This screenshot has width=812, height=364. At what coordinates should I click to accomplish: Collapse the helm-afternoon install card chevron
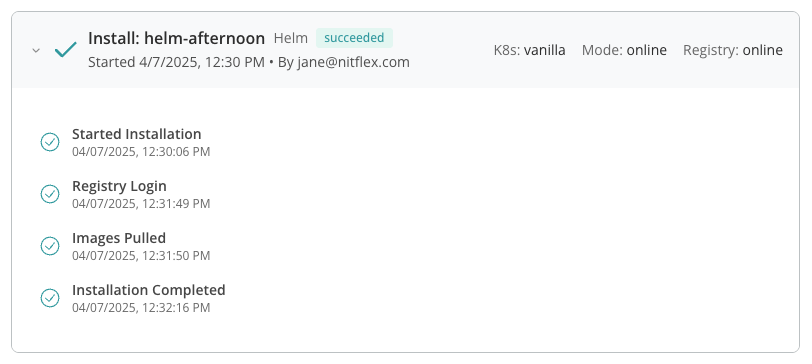[x=36, y=51]
